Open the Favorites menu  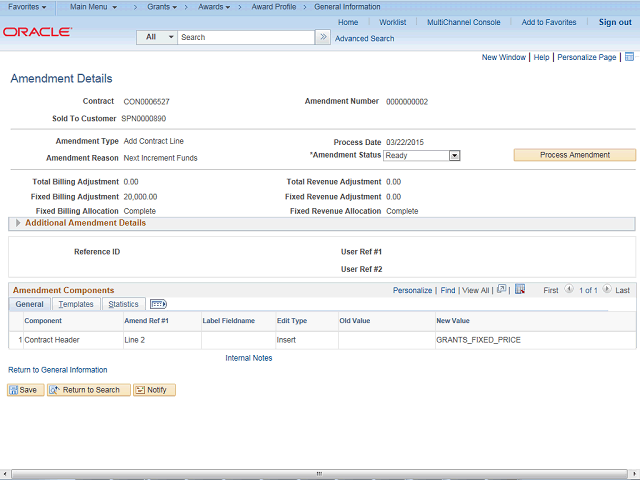click(x=27, y=7)
